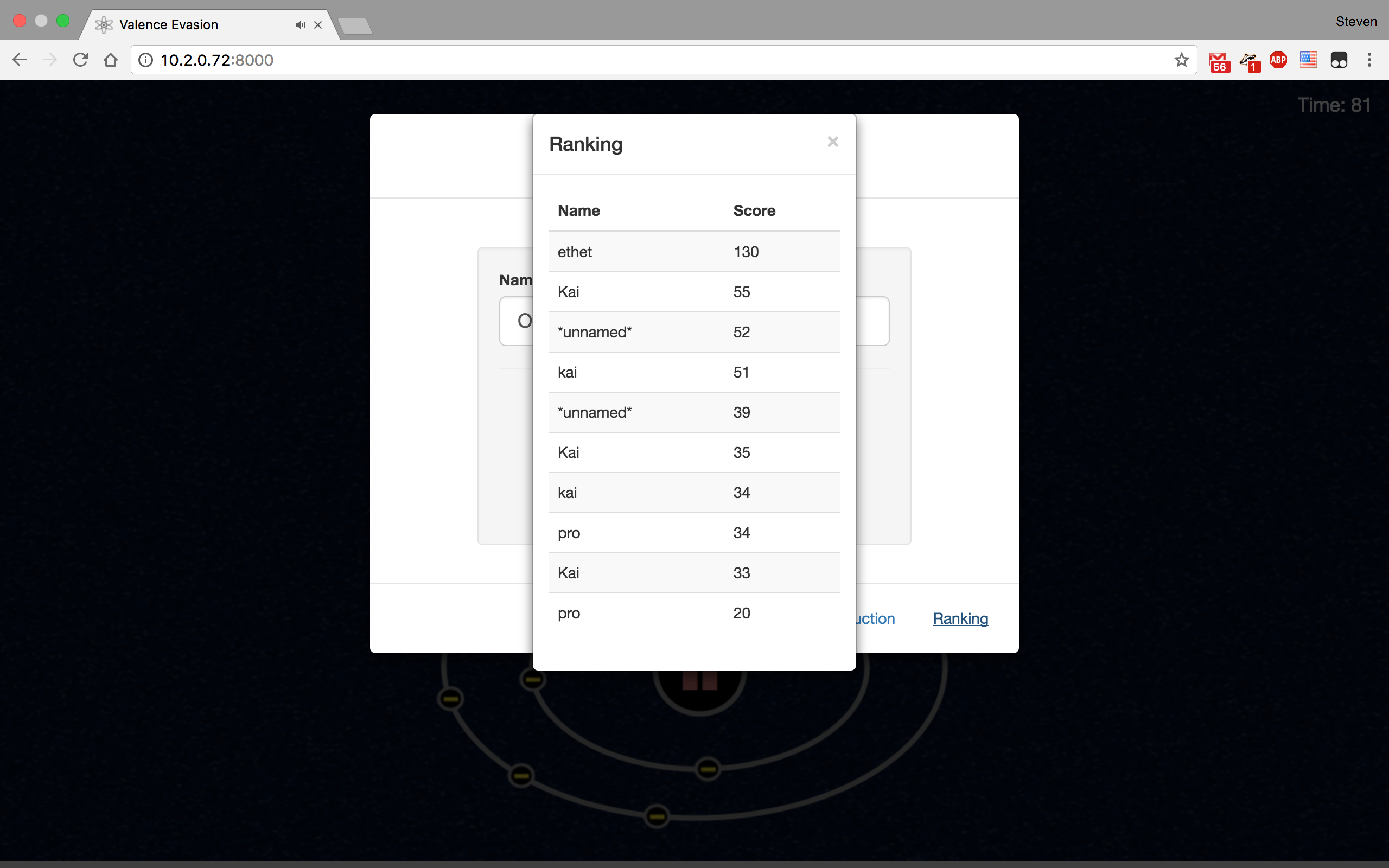Click the Ranking link

[x=960, y=618]
